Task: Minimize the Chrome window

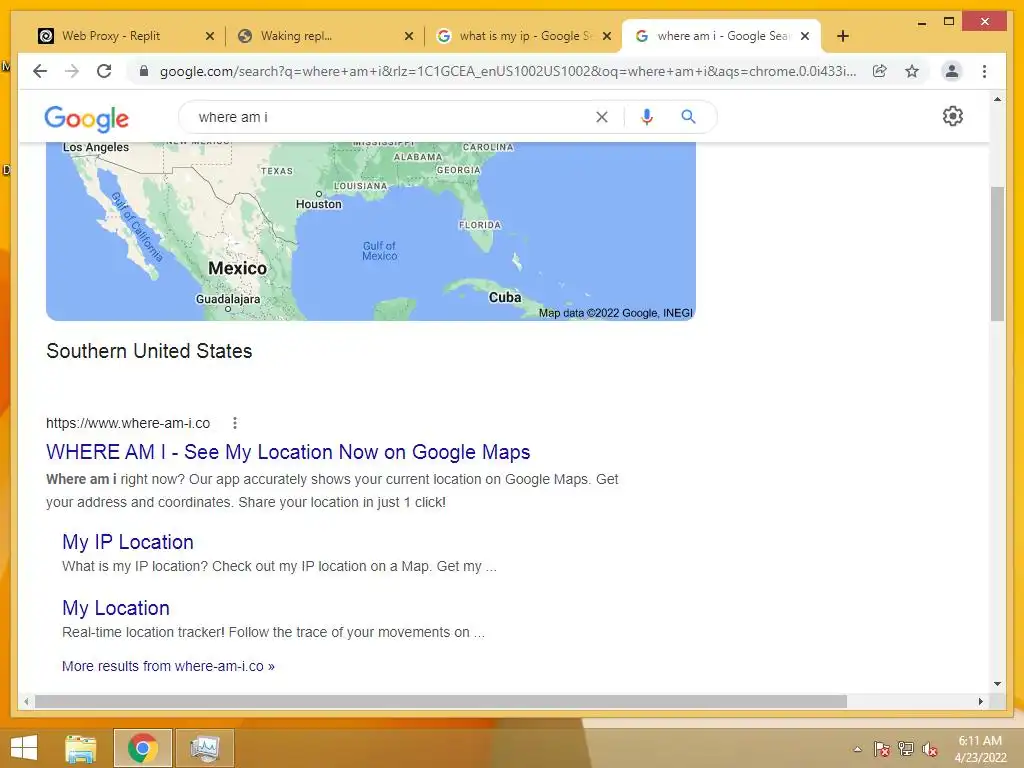Action: pos(922,22)
